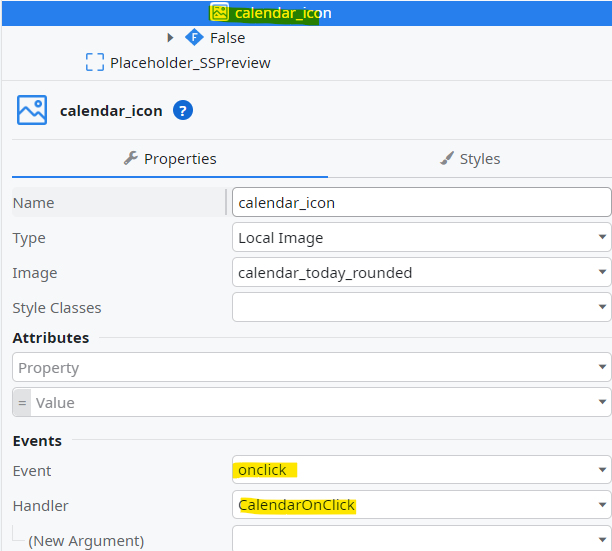The height and width of the screenshot is (551, 612).
Task: Switch to the Properties tab
Action: tap(170, 159)
